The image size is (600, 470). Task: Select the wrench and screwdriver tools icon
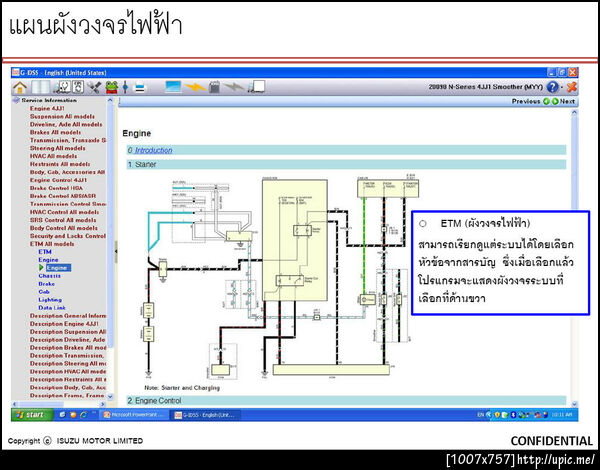coord(94,87)
